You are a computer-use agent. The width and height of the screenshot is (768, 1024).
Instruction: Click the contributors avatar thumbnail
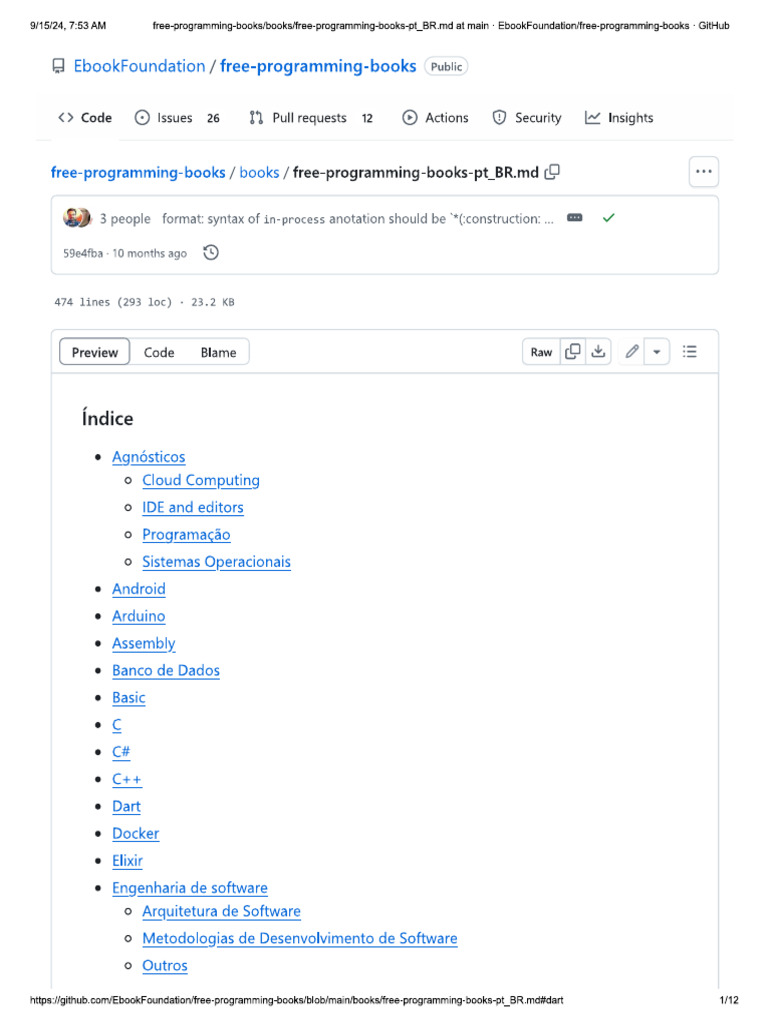point(77,218)
